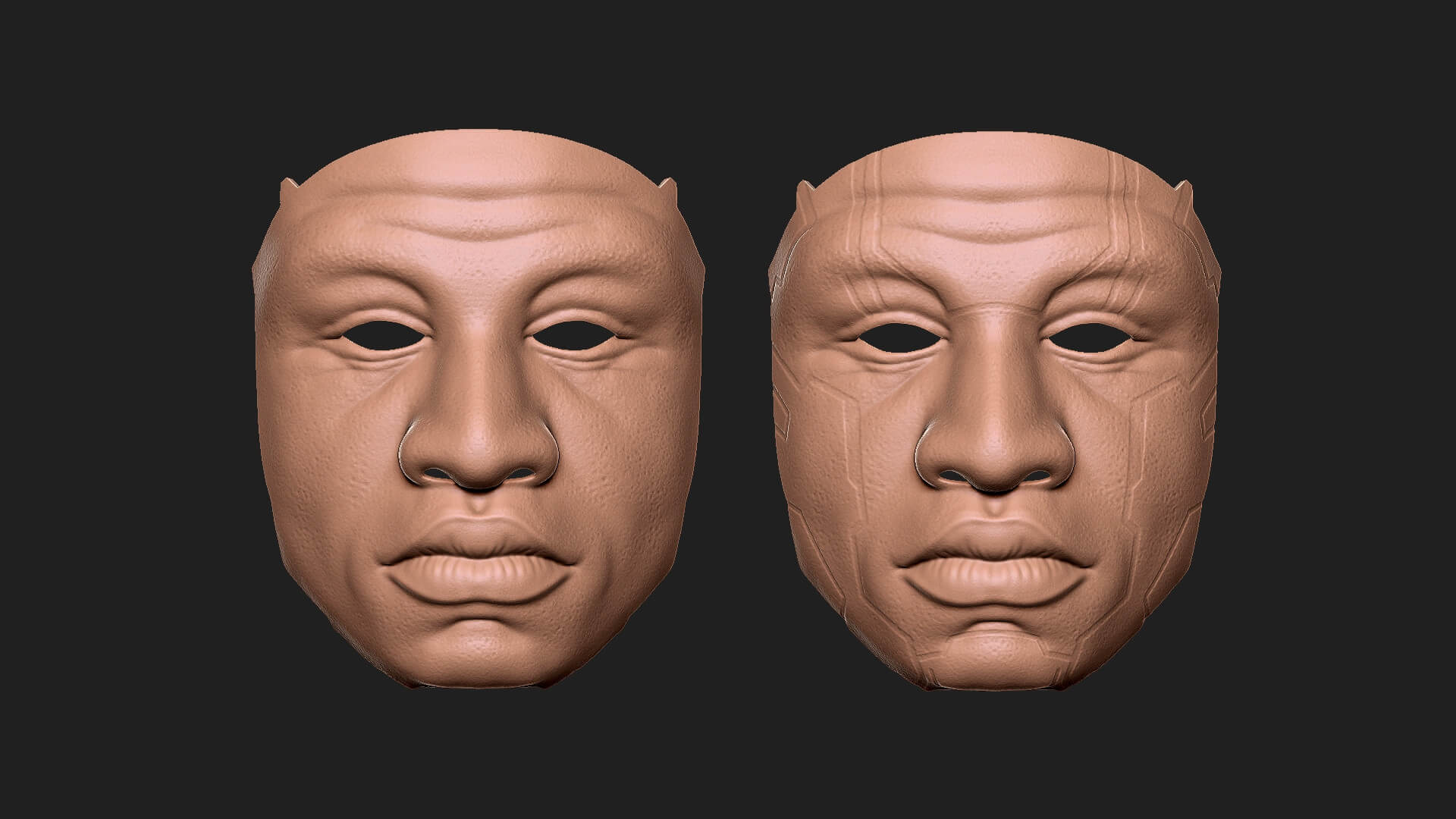Click left nostril opening of left mask
Image resolution: width=1456 pixels, height=819 pixels.
[435, 474]
